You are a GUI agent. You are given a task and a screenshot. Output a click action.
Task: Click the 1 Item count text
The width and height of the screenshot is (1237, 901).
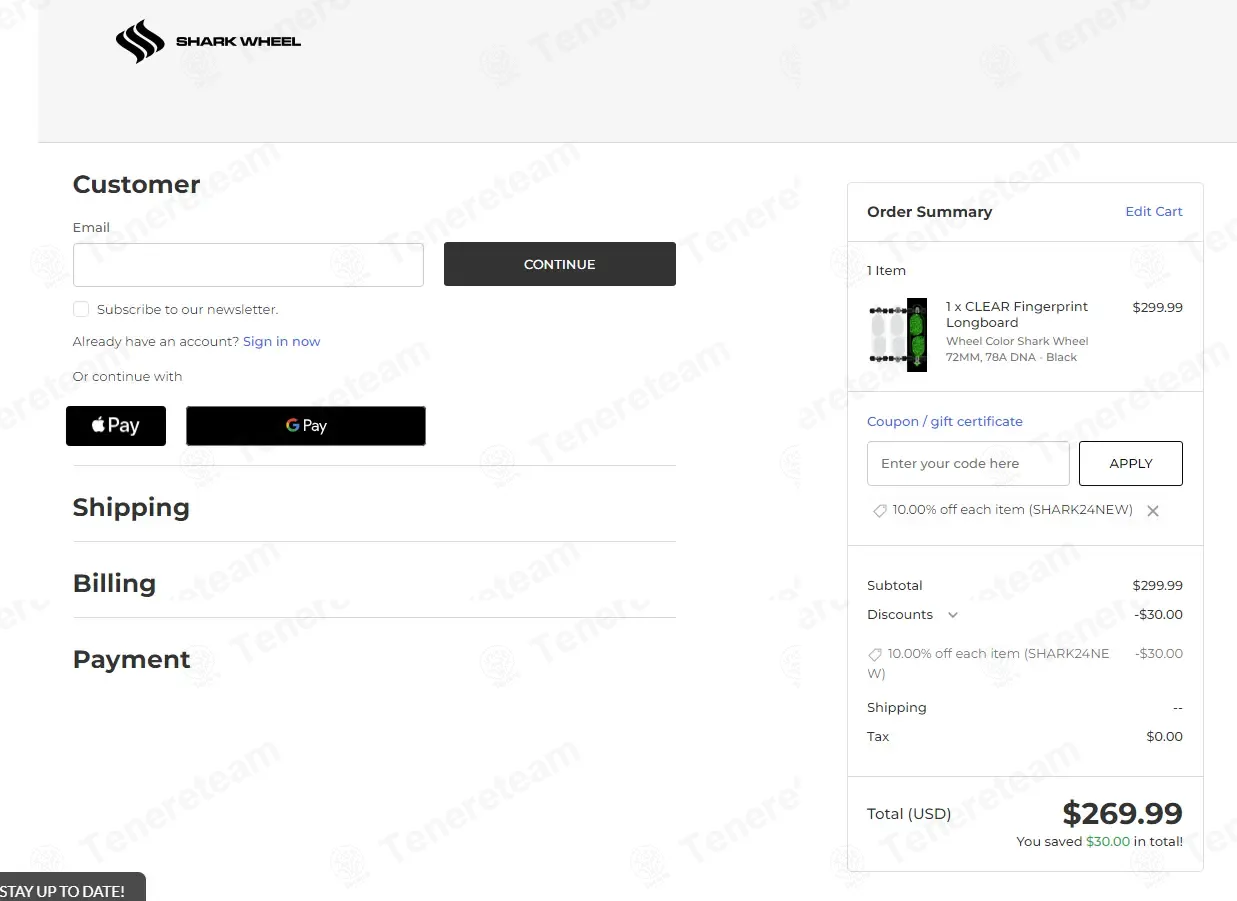coord(887,271)
